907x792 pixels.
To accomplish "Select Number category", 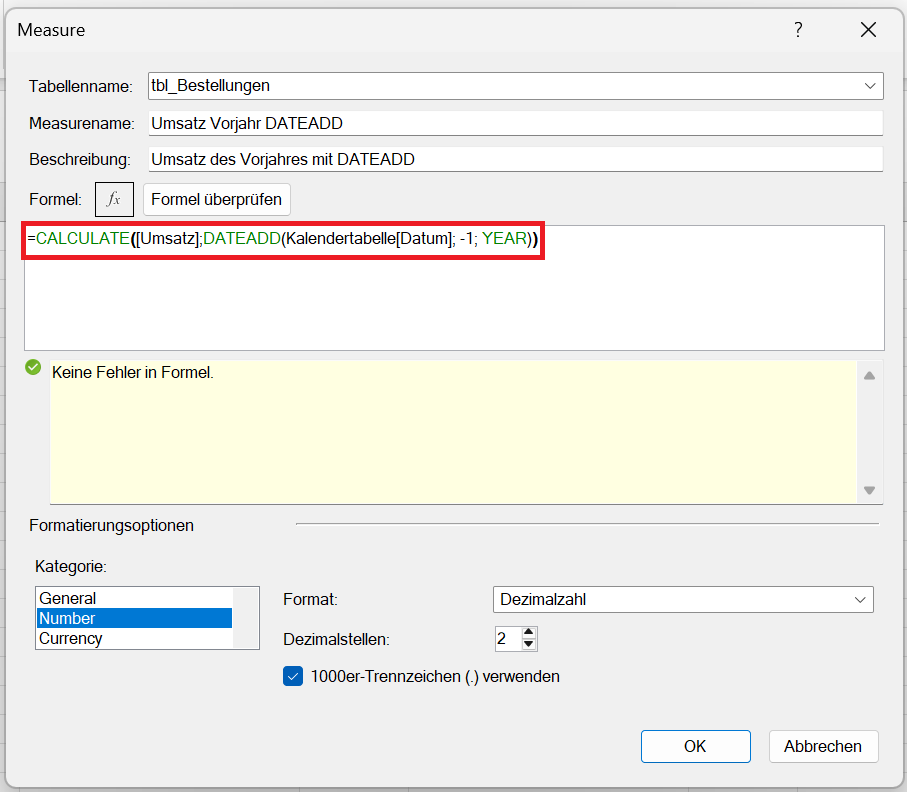I will coord(68,618).
